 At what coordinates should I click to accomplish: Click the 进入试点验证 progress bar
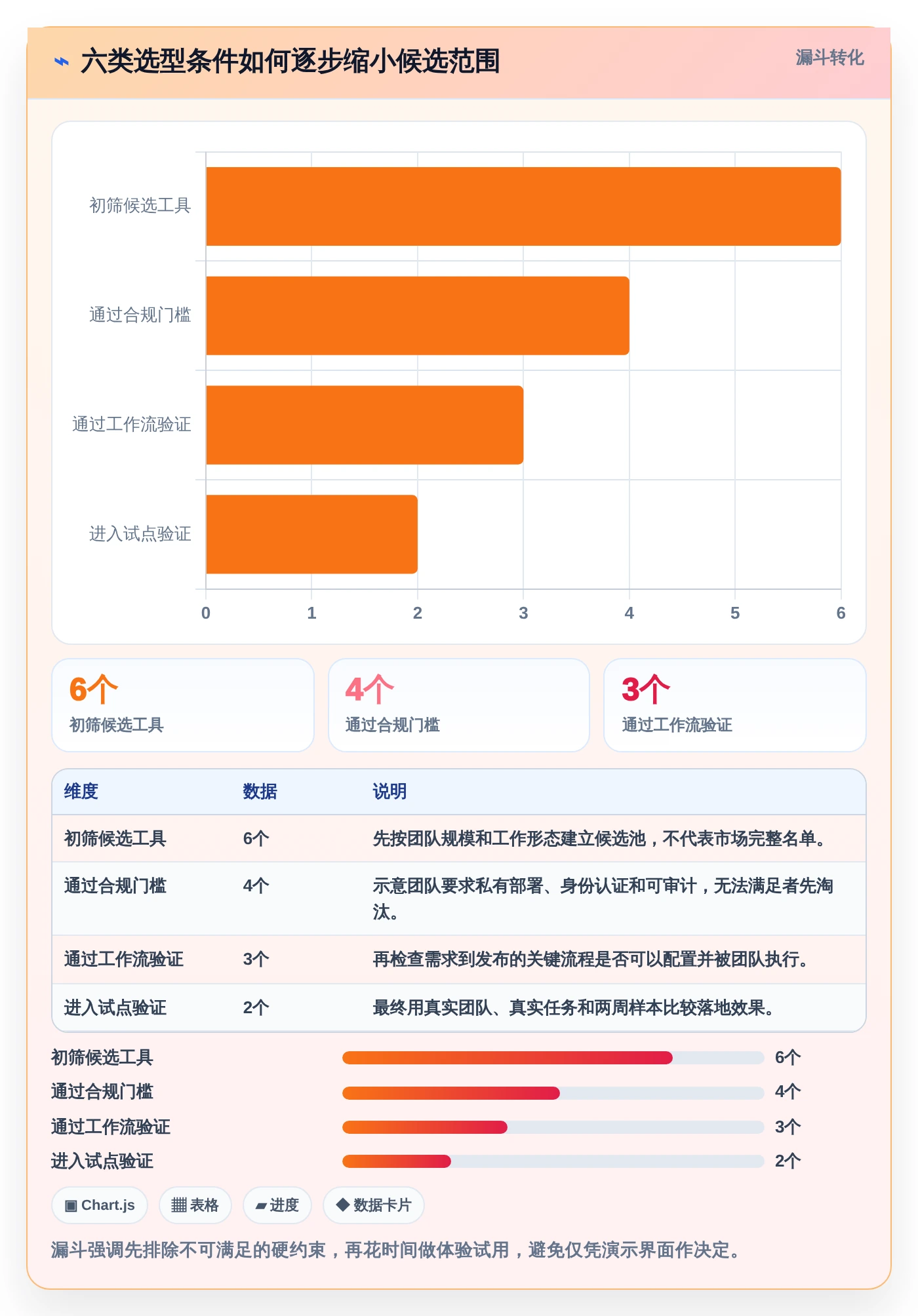(x=553, y=1161)
